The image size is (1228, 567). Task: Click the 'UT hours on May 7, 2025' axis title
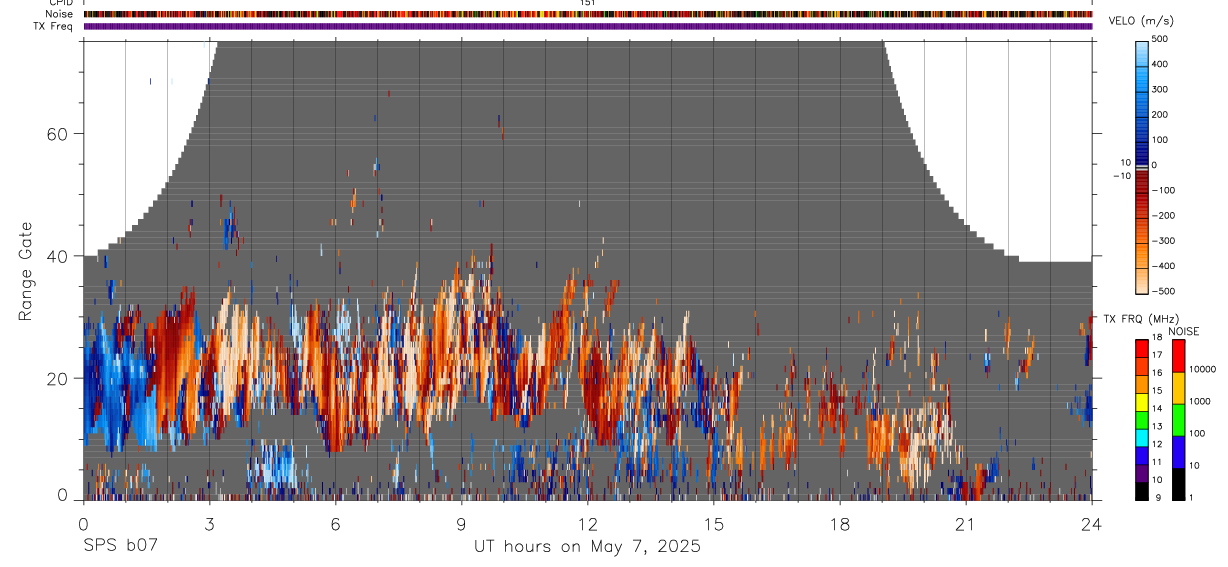[x=587, y=547]
